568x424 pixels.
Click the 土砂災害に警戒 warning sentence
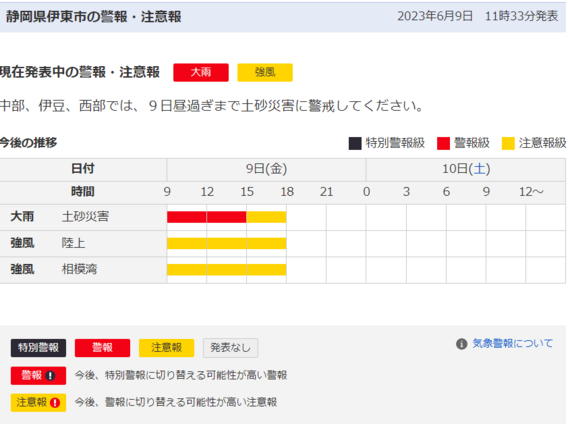pos(211,106)
